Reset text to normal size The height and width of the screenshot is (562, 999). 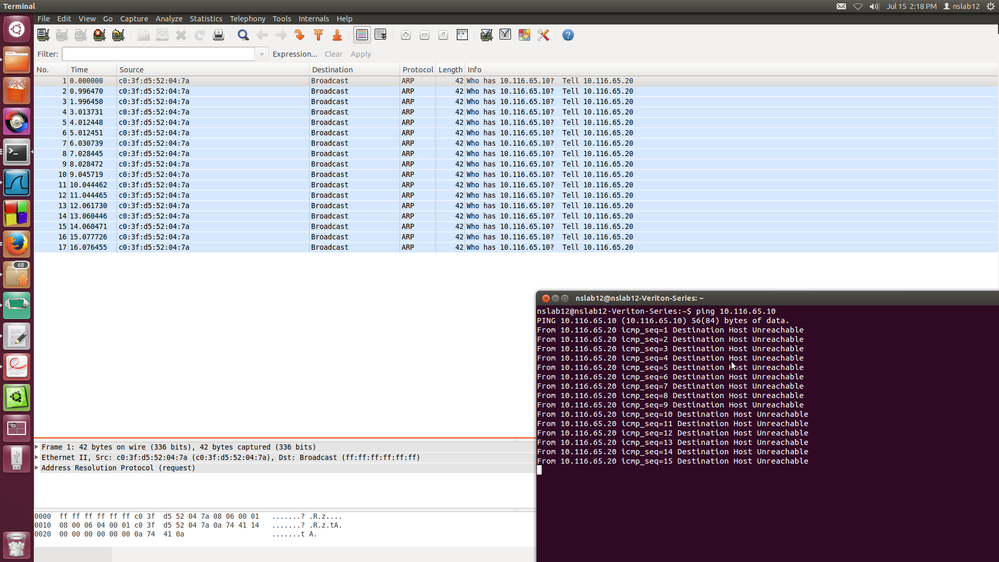tap(443, 35)
